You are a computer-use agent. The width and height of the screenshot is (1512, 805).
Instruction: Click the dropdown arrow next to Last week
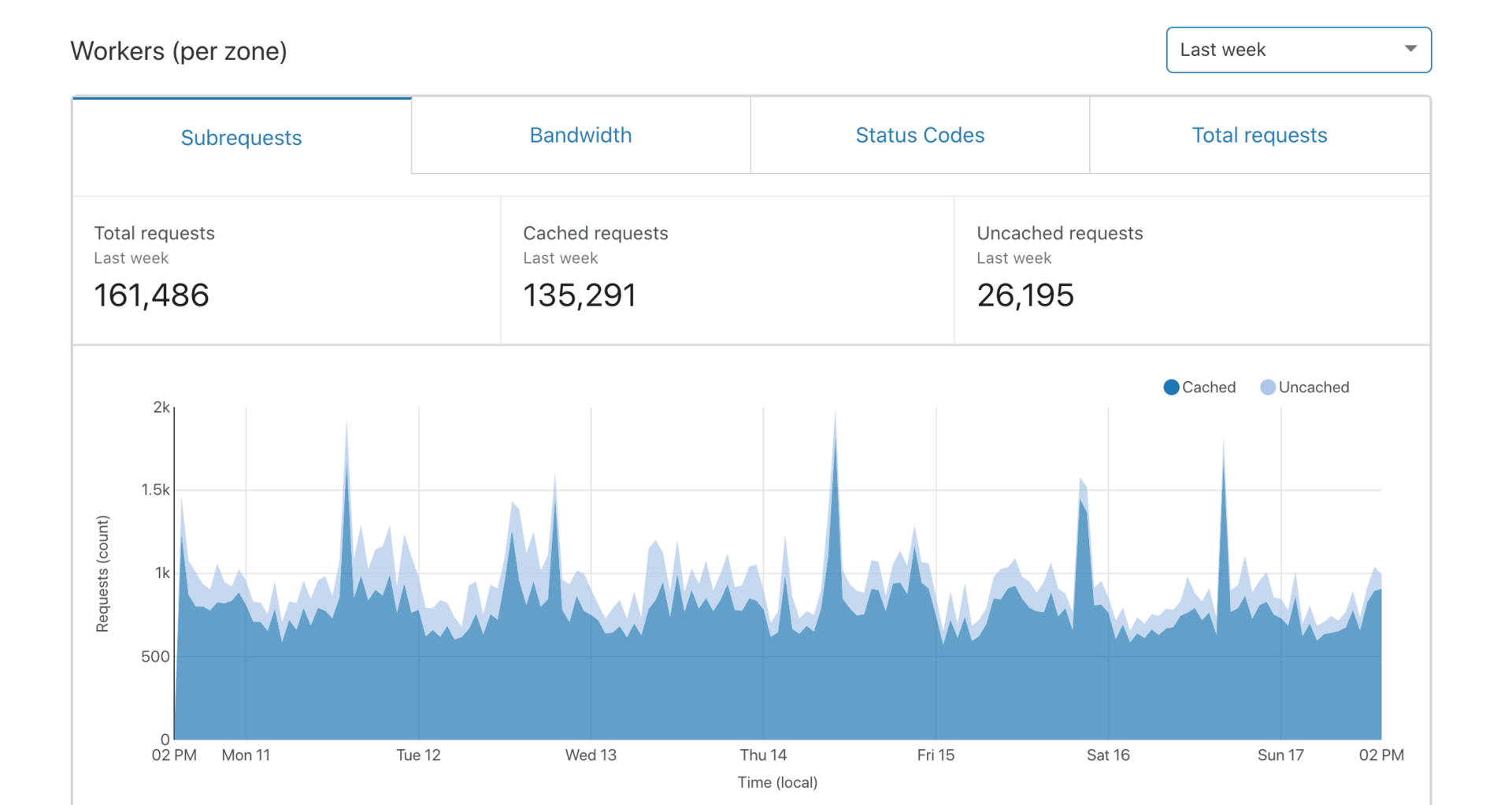coord(1410,49)
